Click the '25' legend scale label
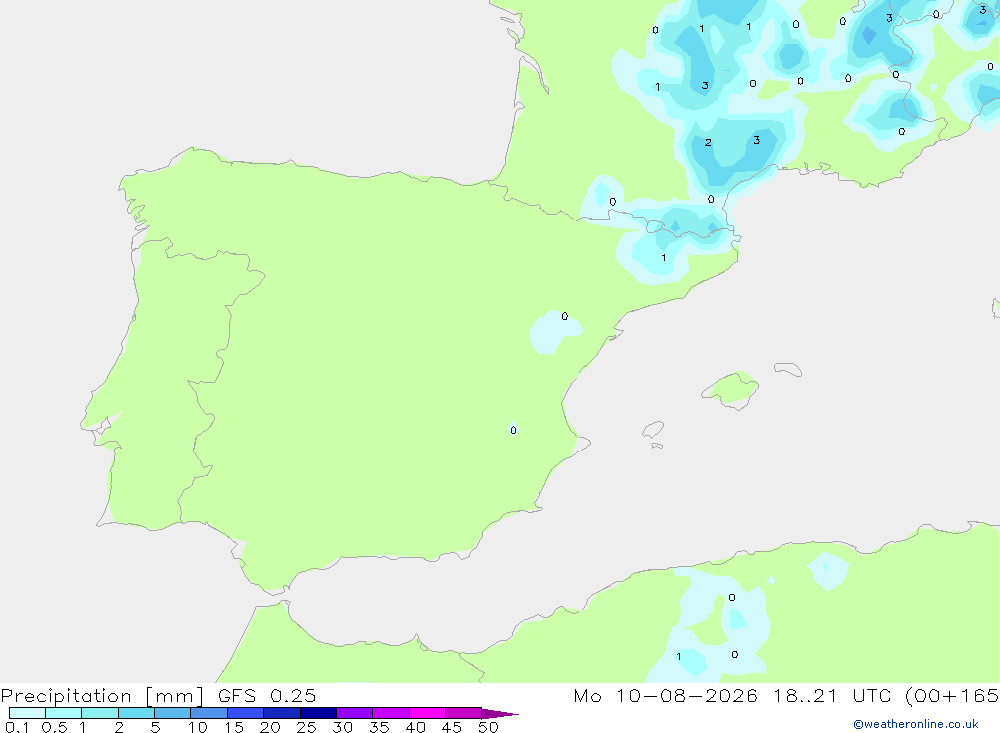Image resolution: width=1000 pixels, height=733 pixels. (x=306, y=727)
